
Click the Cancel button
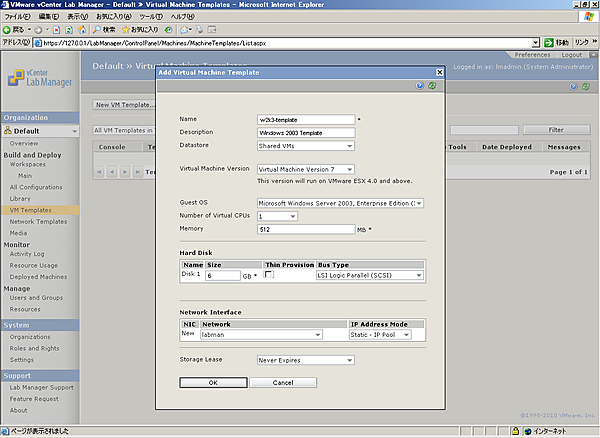point(283,383)
